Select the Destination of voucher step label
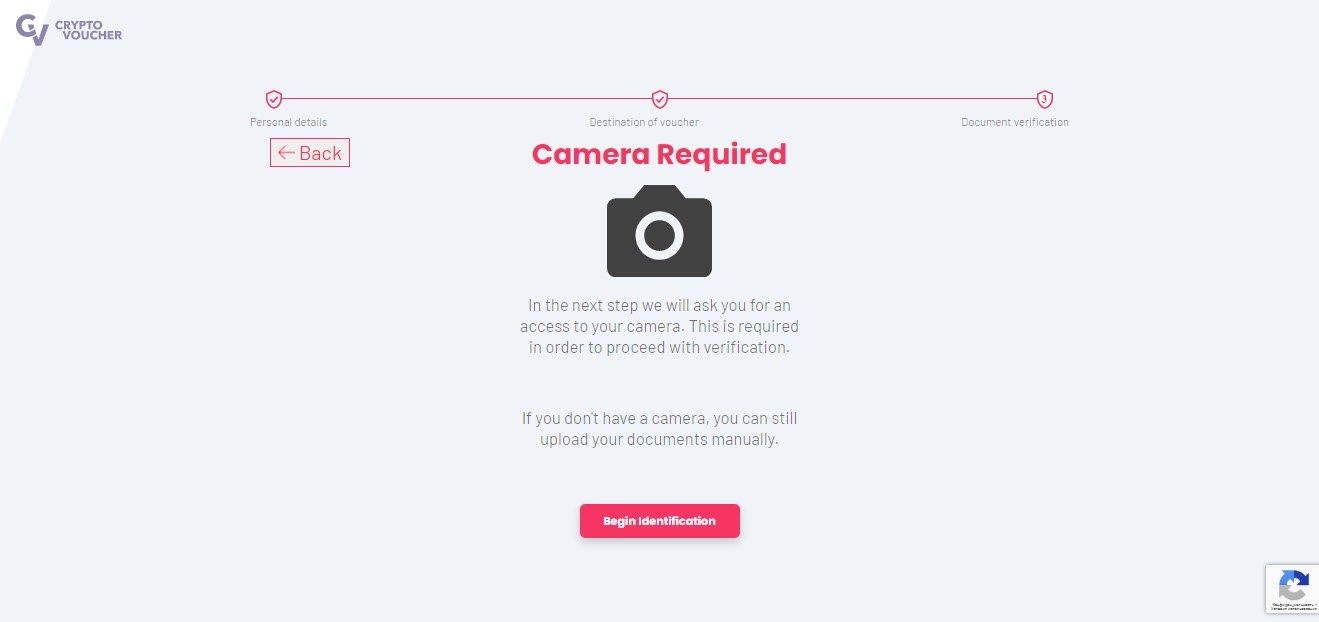1319x622 pixels. click(x=644, y=122)
